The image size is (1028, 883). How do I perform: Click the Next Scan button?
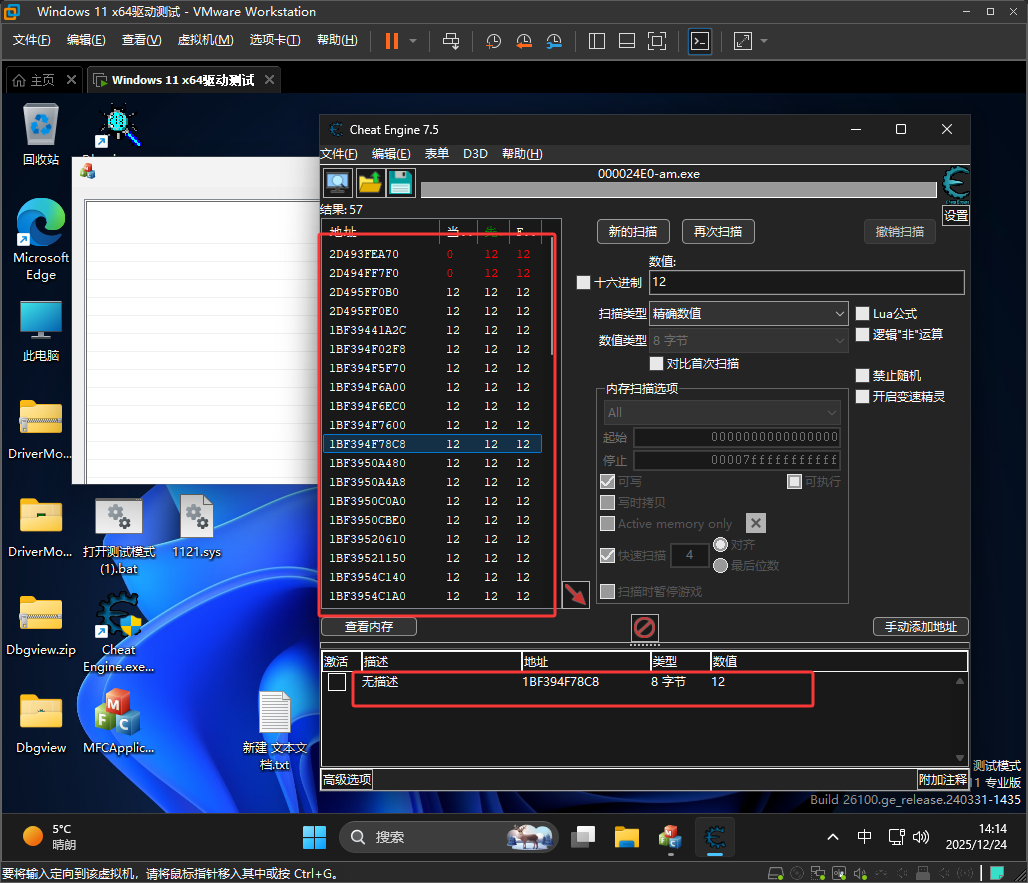718,231
